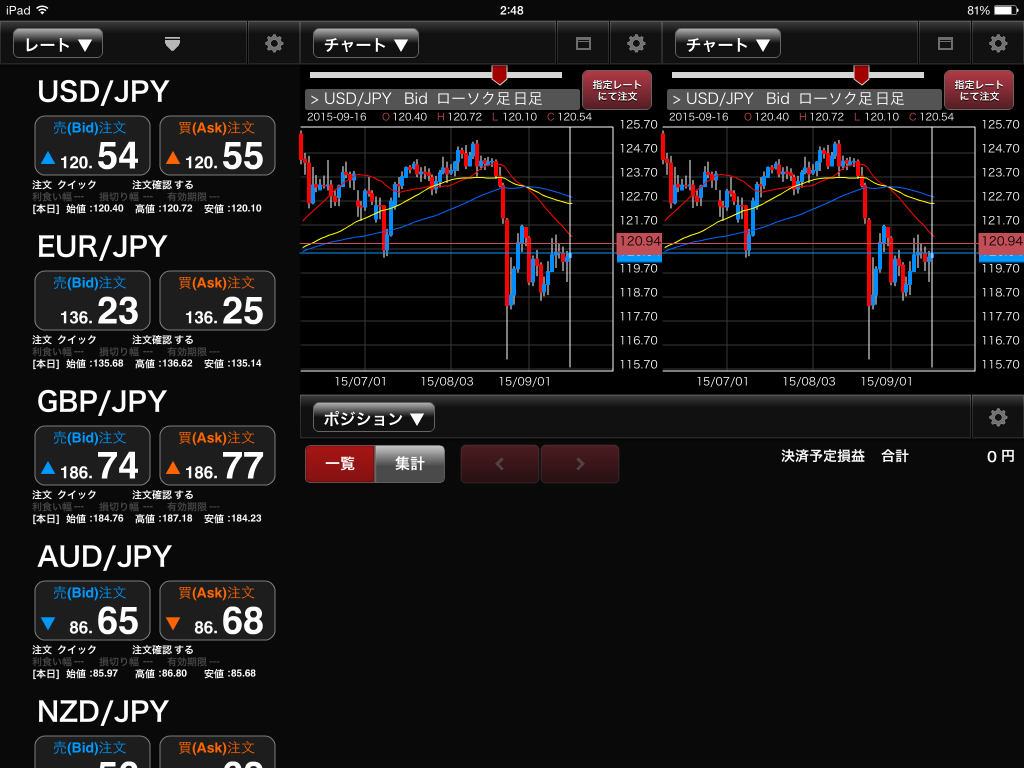Toggle 注文 クイック setting under AUD/JPY

click(x=65, y=650)
